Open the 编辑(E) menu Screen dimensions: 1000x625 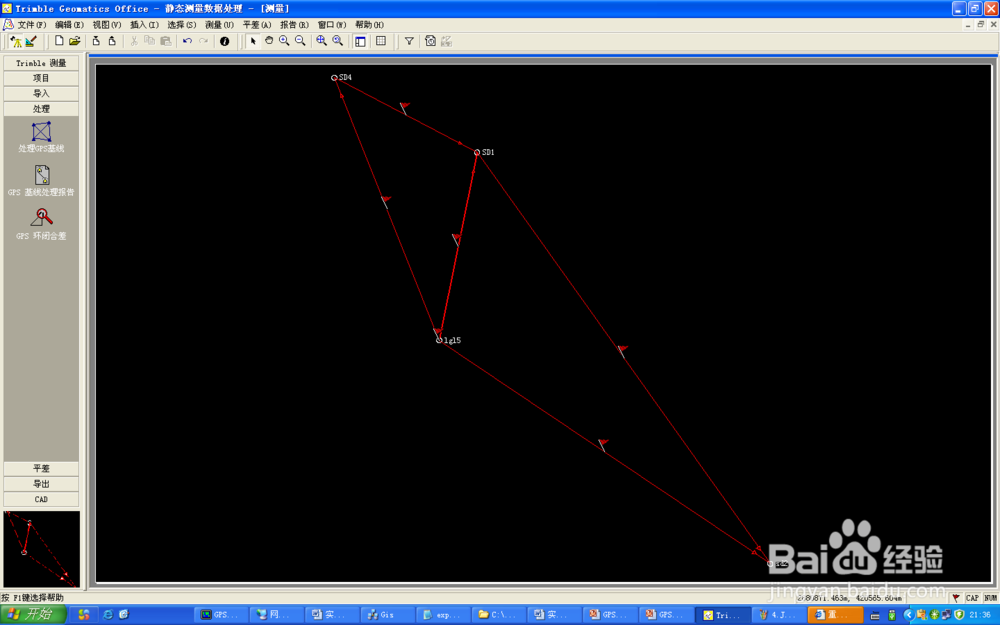[x=69, y=25]
